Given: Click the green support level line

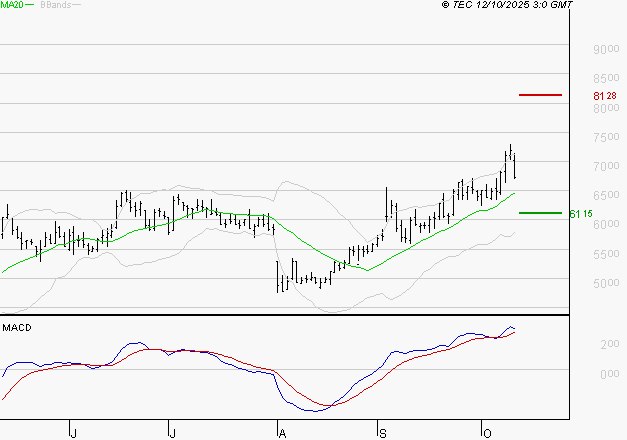Looking at the screenshot, I should (x=540, y=213).
